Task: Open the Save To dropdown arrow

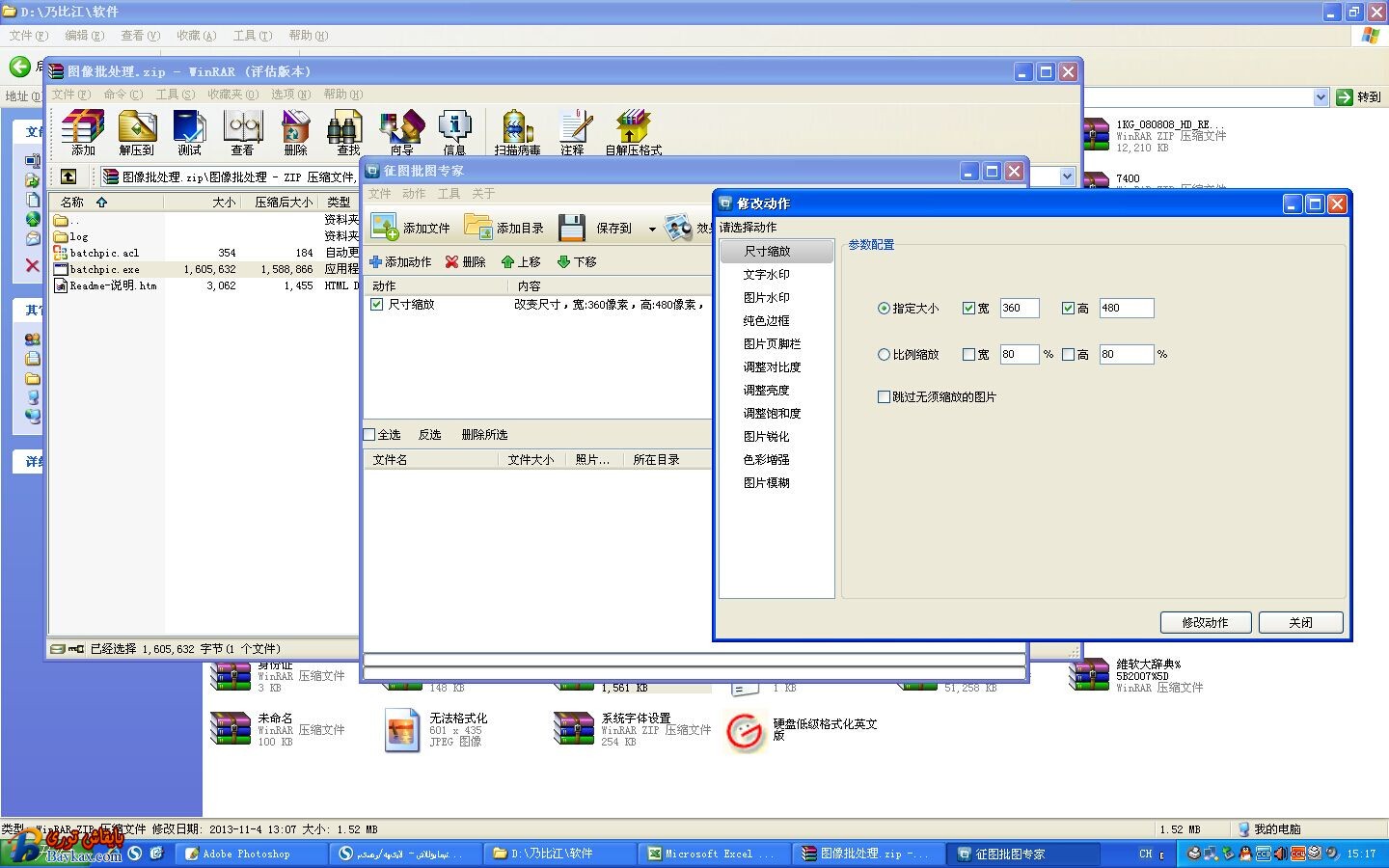Action: point(652,229)
